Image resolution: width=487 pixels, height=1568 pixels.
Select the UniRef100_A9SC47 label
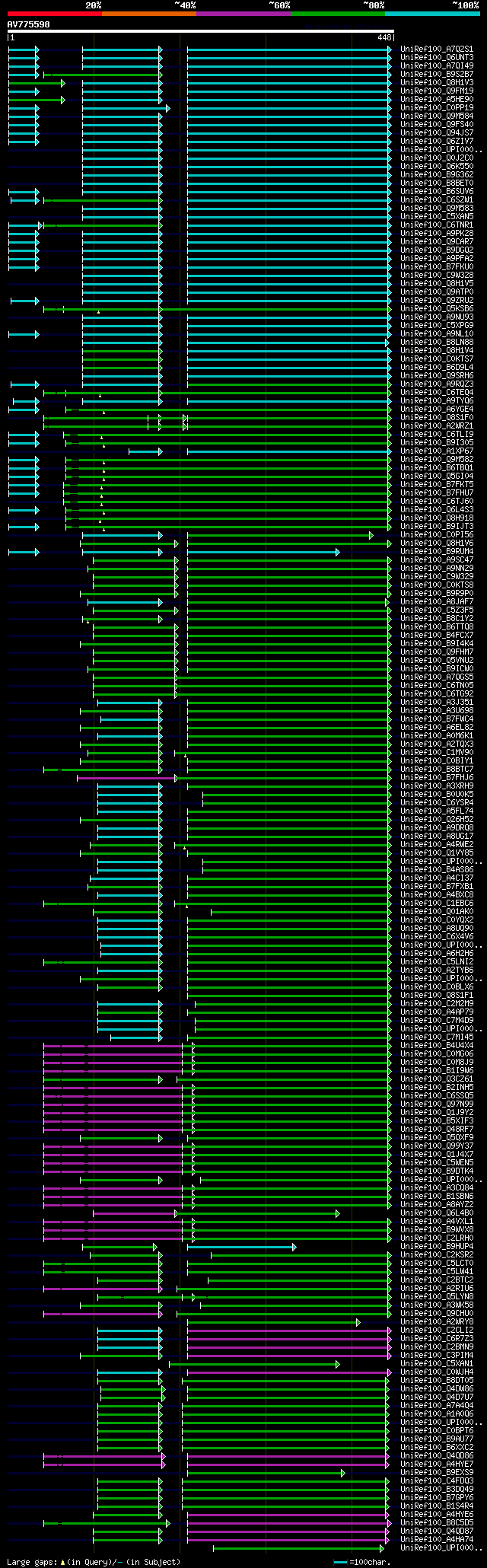click(437, 559)
